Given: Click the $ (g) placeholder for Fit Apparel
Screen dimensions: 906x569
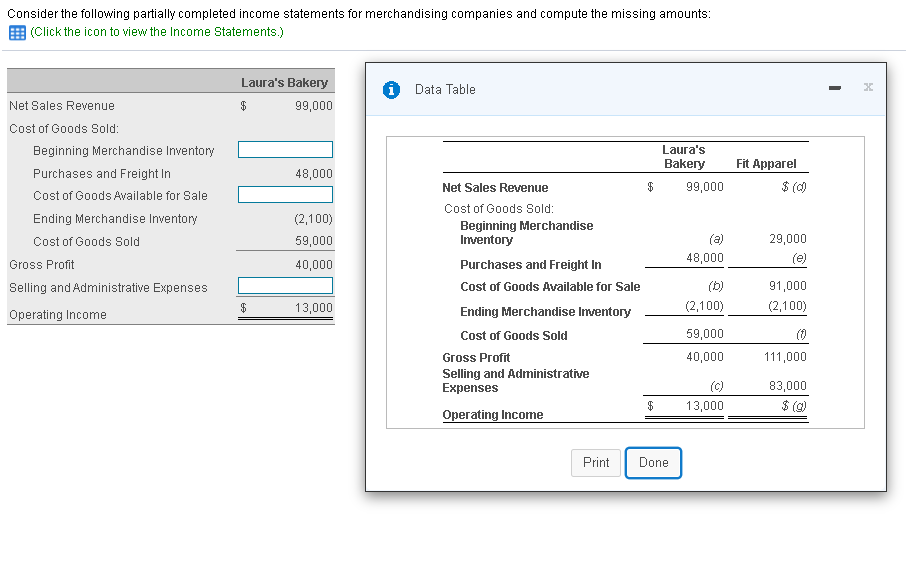Looking at the screenshot, I should point(794,406).
